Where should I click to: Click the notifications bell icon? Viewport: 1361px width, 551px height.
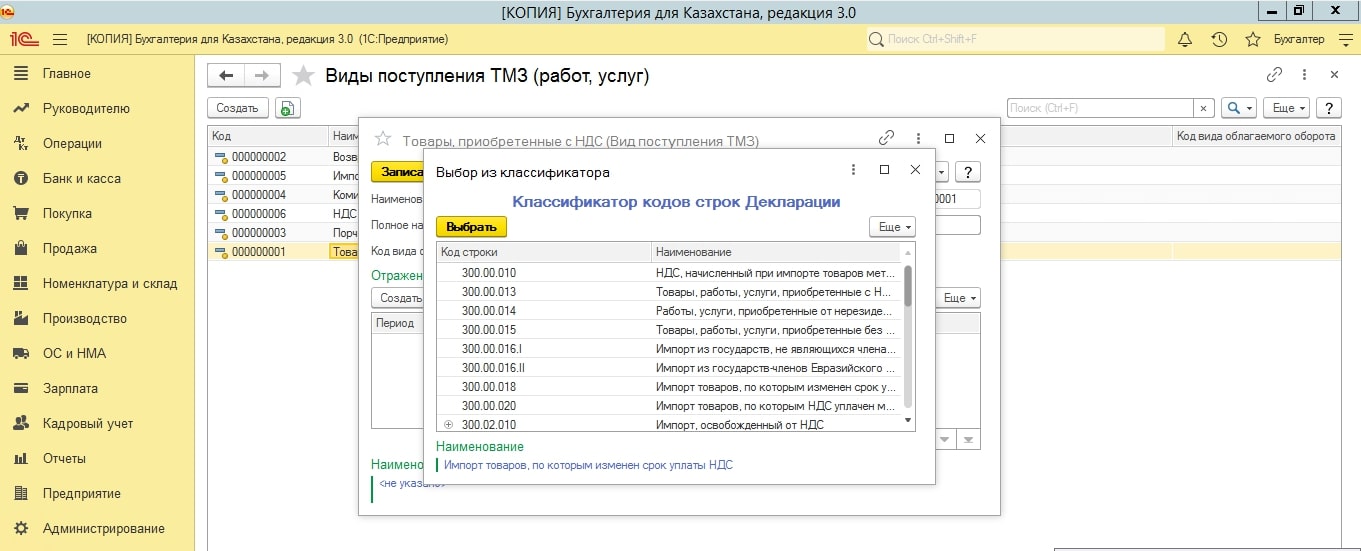pos(1185,39)
